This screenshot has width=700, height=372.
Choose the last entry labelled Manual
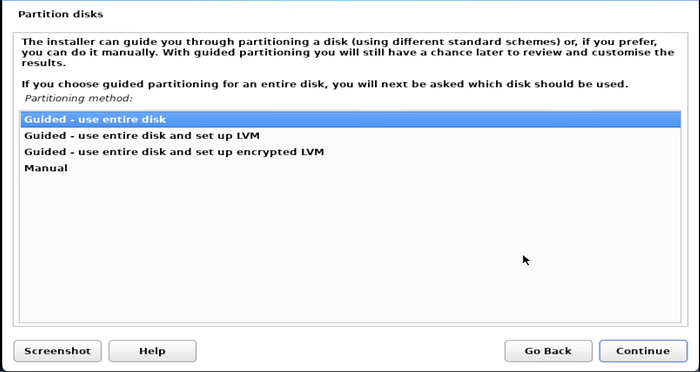[350, 168]
